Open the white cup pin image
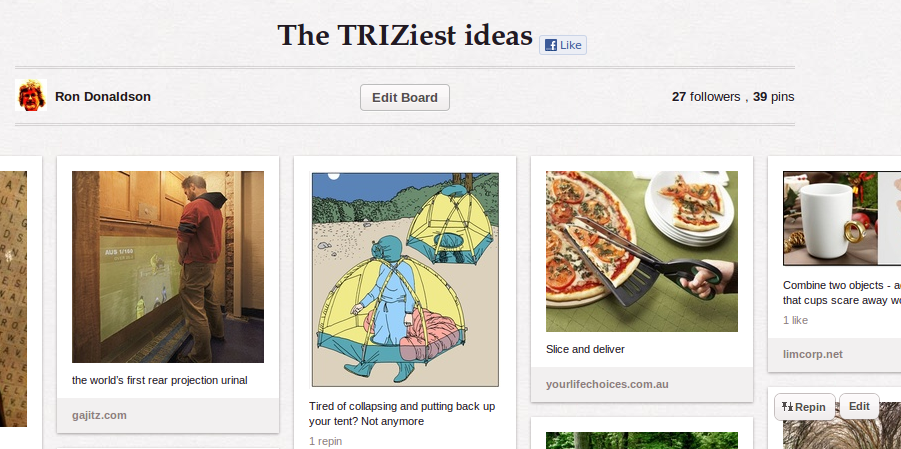Image resolution: width=901 pixels, height=449 pixels. click(841, 217)
